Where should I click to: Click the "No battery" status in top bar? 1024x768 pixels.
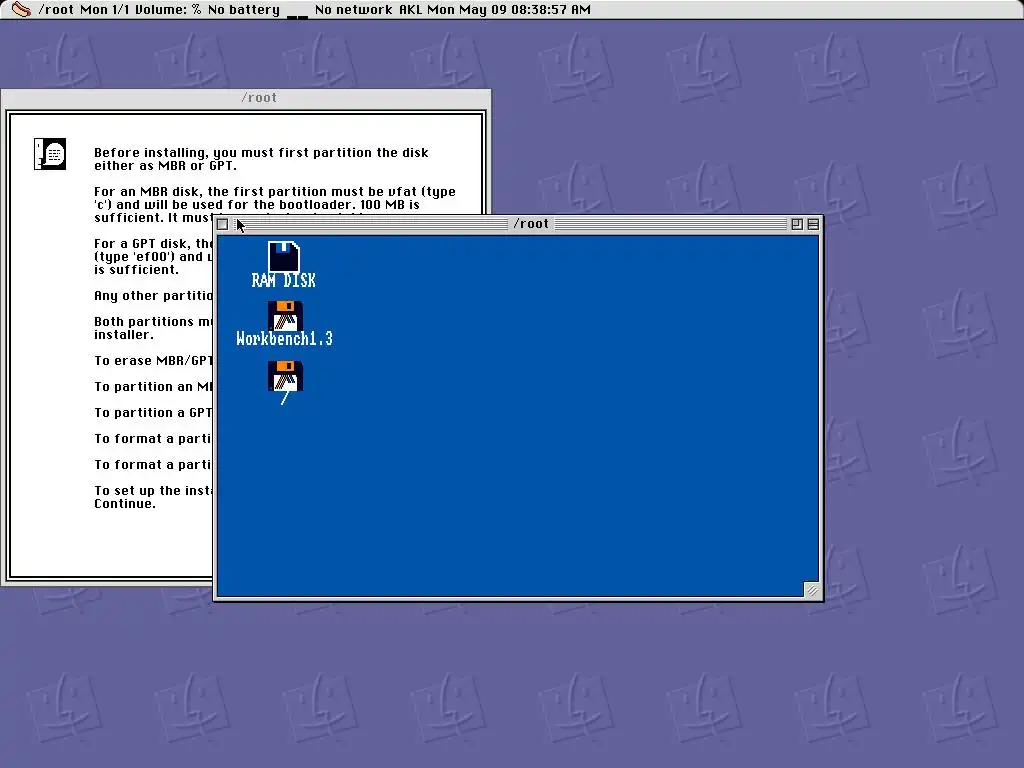point(244,10)
